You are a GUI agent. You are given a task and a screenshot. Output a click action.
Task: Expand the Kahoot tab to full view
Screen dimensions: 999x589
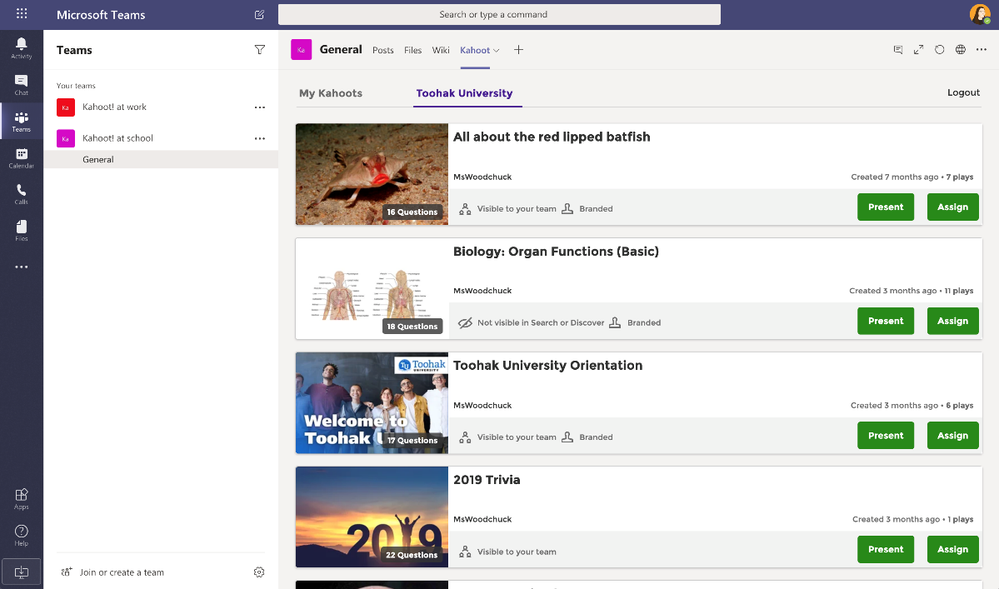918,50
